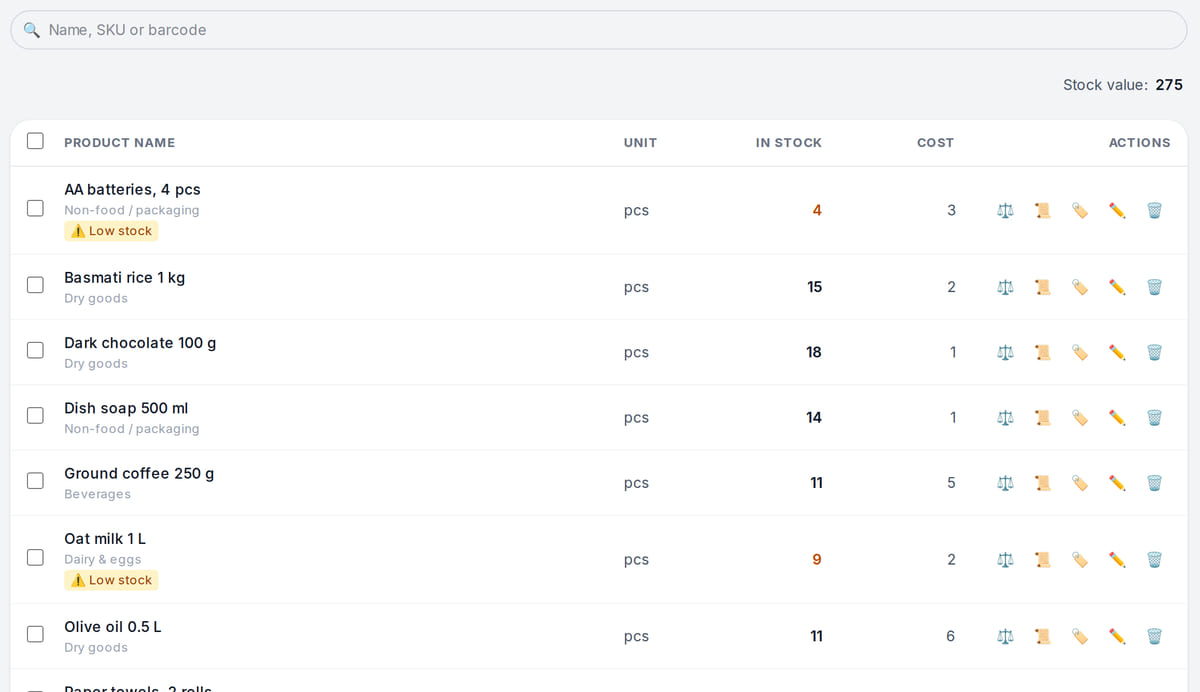Screen dimensions: 1200x692
Task: Click price tag icon for Oat milk
Action: tap(1080, 559)
